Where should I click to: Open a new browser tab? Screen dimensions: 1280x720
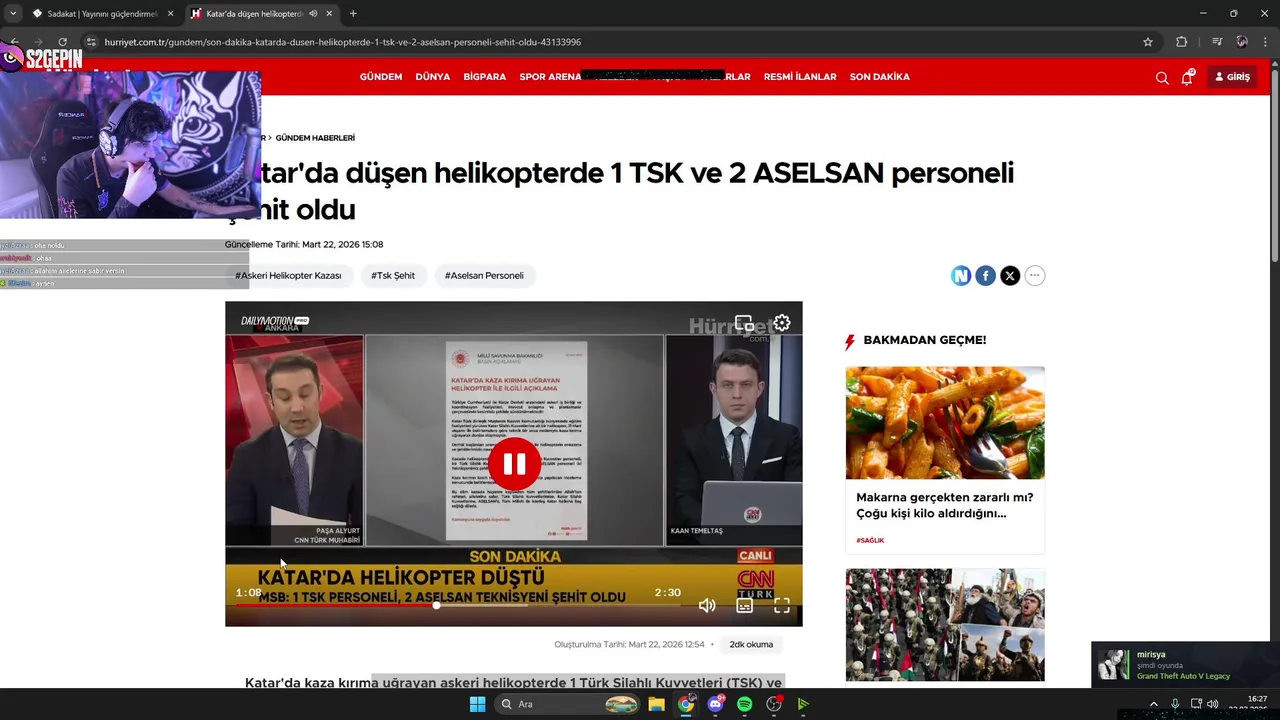[353, 14]
